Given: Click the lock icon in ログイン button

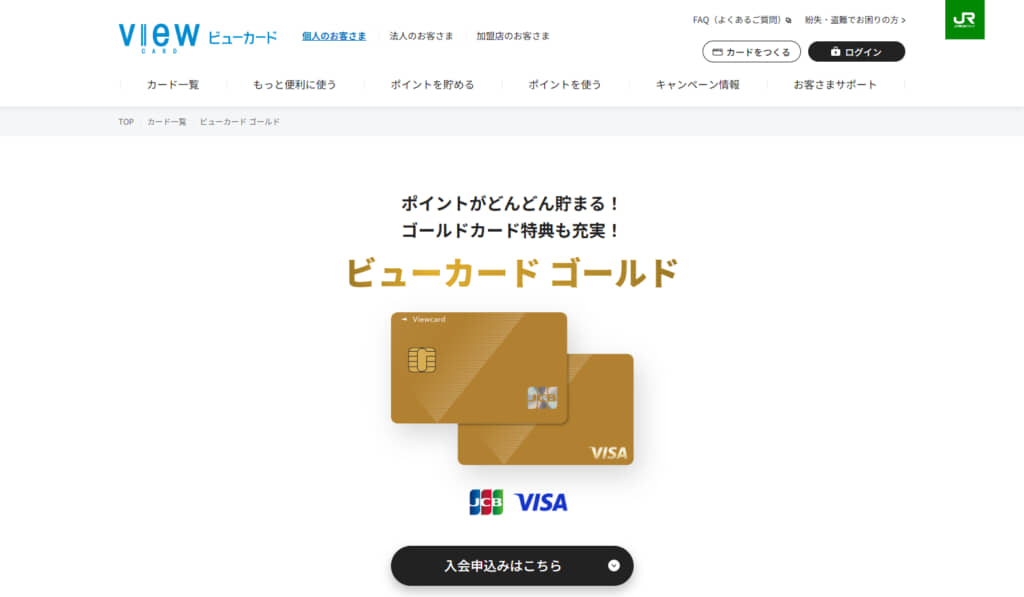Looking at the screenshot, I should [x=835, y=52].
